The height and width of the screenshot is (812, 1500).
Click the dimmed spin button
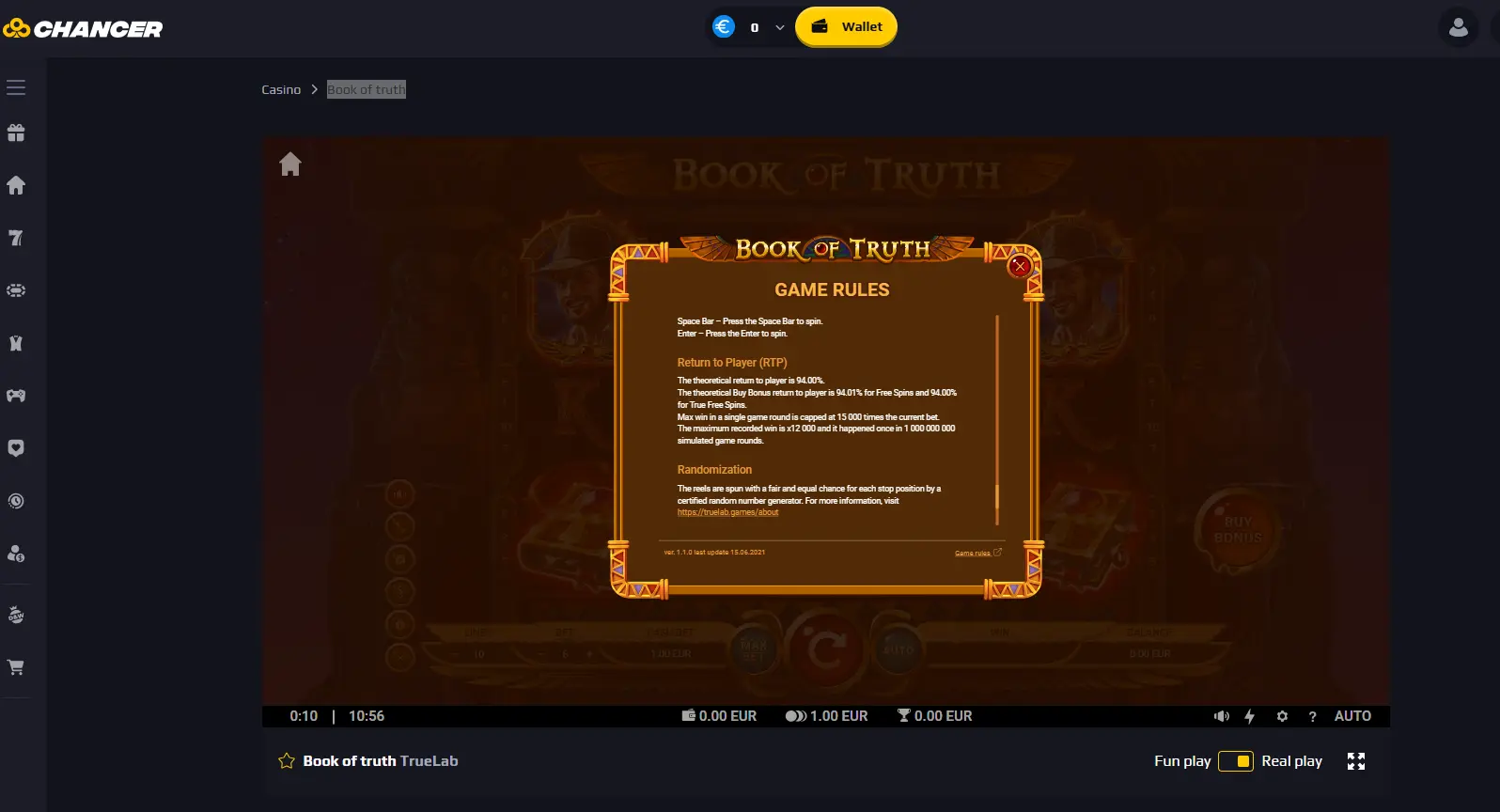[x=825, y=648]
